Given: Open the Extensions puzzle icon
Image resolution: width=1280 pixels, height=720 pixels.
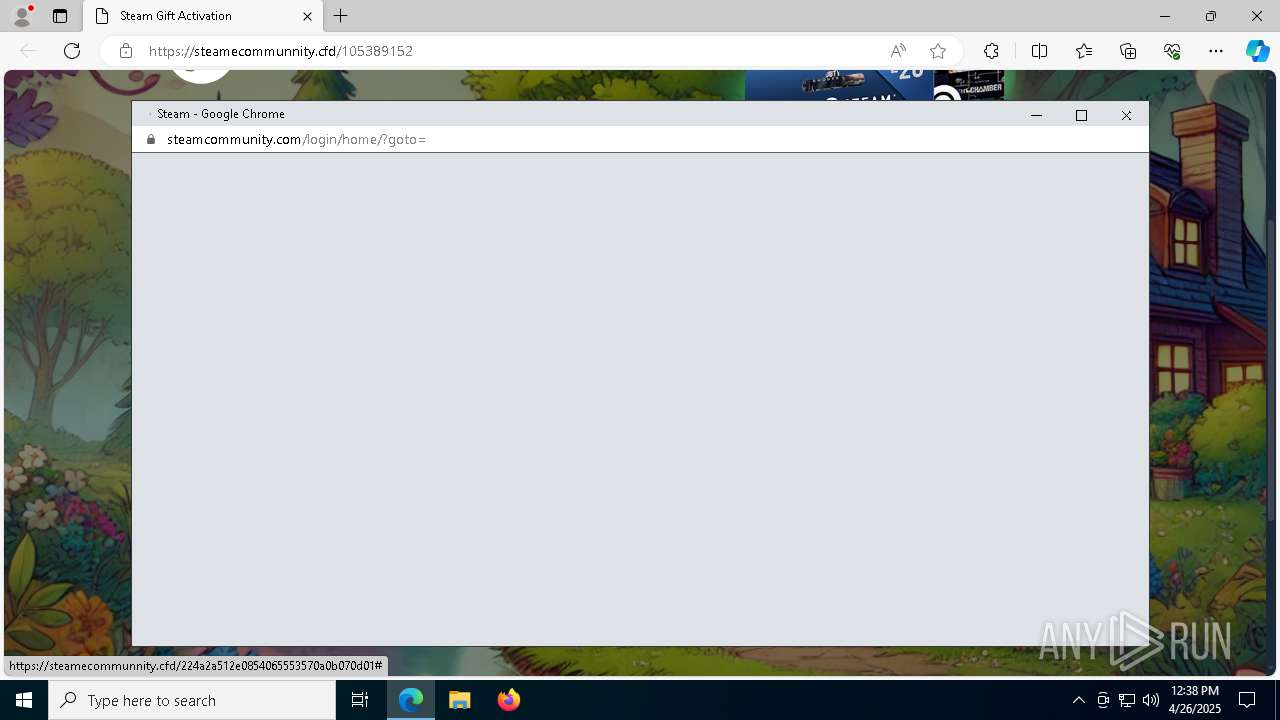Looking at the screenshot, I should [x=991, y=51].
